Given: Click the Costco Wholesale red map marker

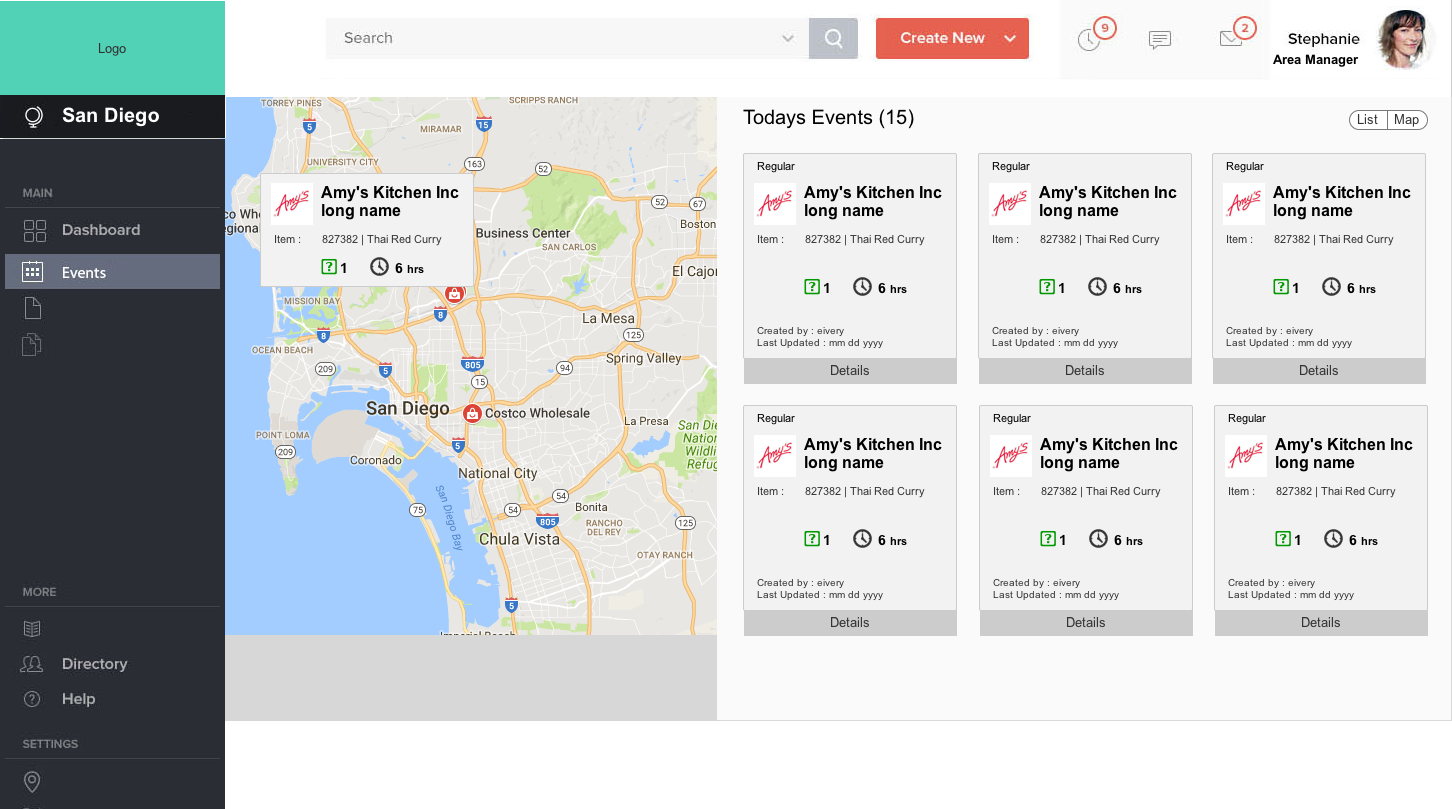Looking at the screenshot, I should [x=472, y=413].
